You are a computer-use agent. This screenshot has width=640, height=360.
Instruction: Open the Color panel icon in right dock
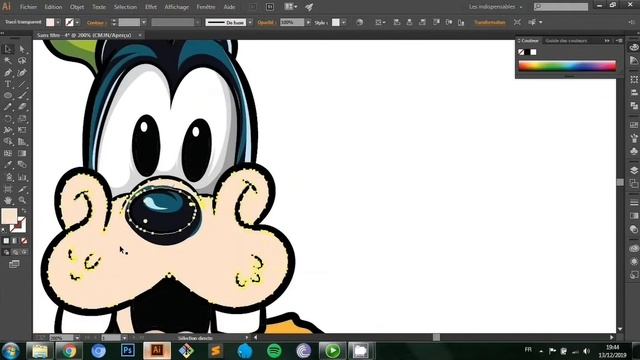[x=634, y=47]
